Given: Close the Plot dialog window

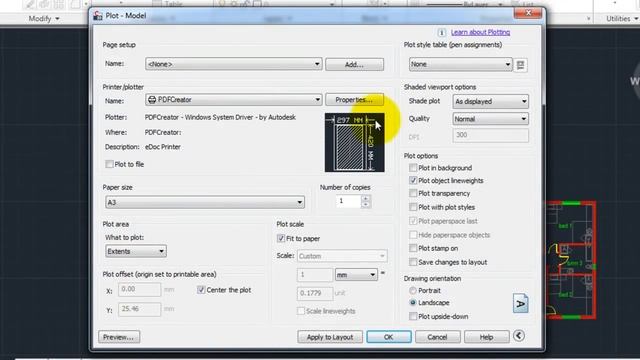Looking at the screenshot, I should [528, 13].
